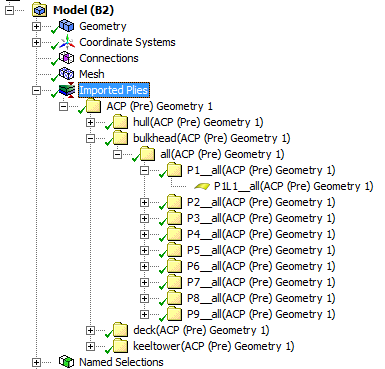Screen dimensions: 385x369
Task: Select ACP (Pre) Geometry 1 label
Action: 159,106
